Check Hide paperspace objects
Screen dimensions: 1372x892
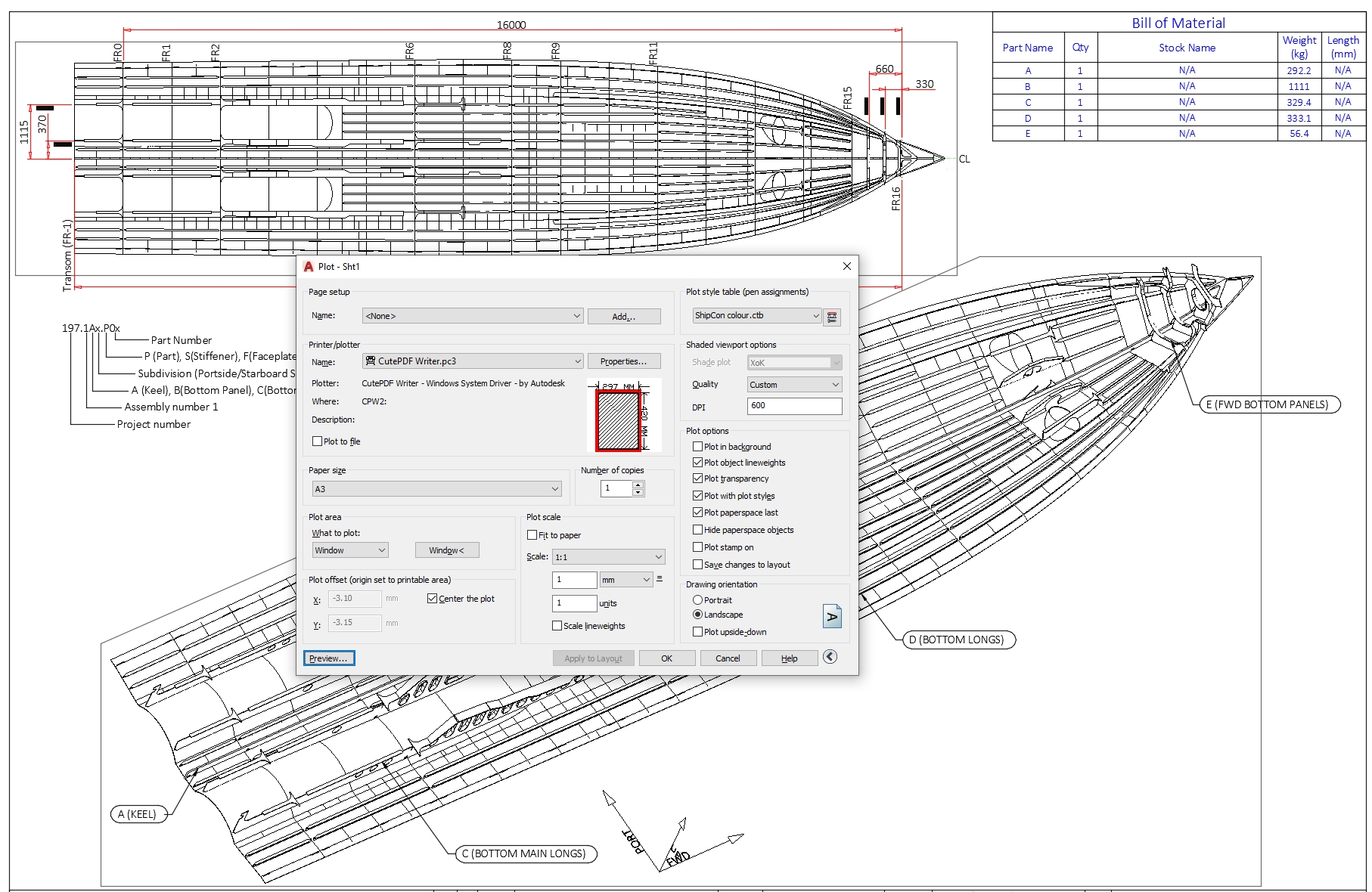tap(698, 530)
